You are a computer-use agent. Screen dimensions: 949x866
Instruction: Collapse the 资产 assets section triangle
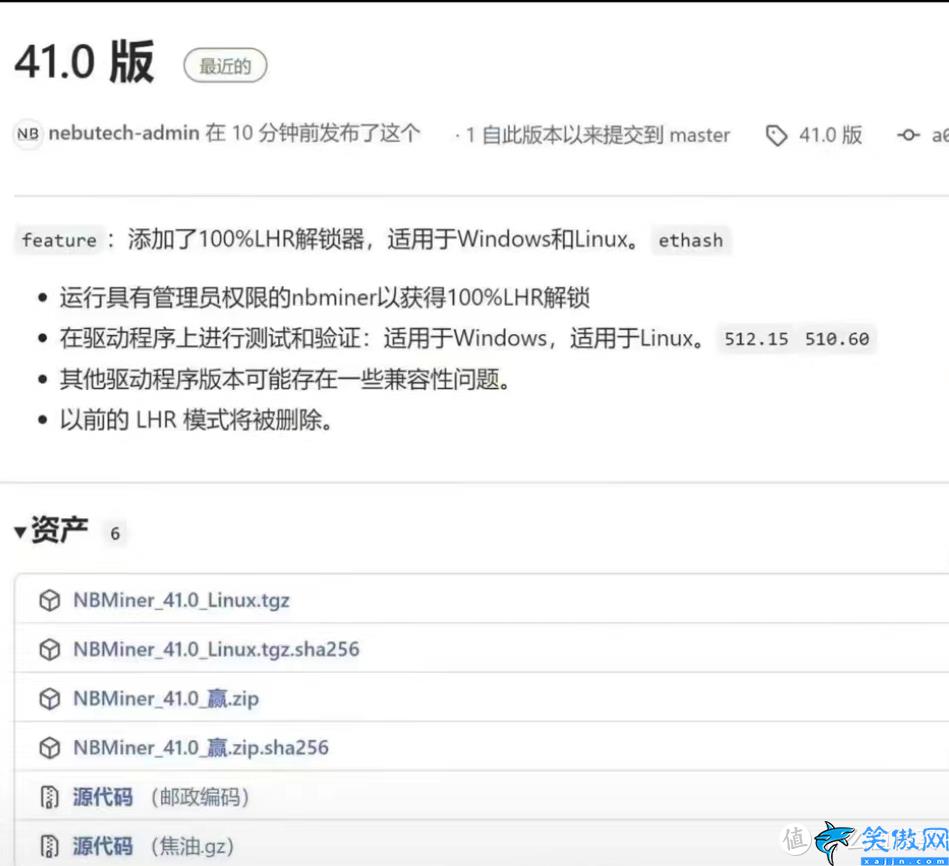20,533
